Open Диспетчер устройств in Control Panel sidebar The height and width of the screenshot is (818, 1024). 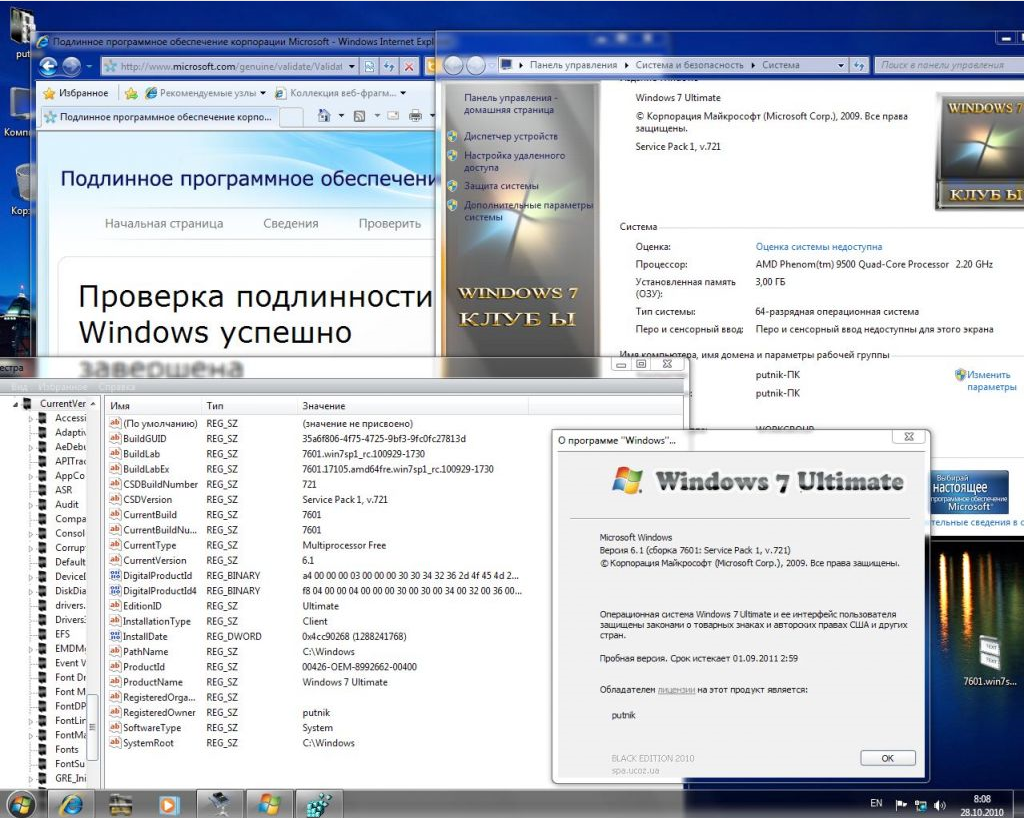click(510, 136)
